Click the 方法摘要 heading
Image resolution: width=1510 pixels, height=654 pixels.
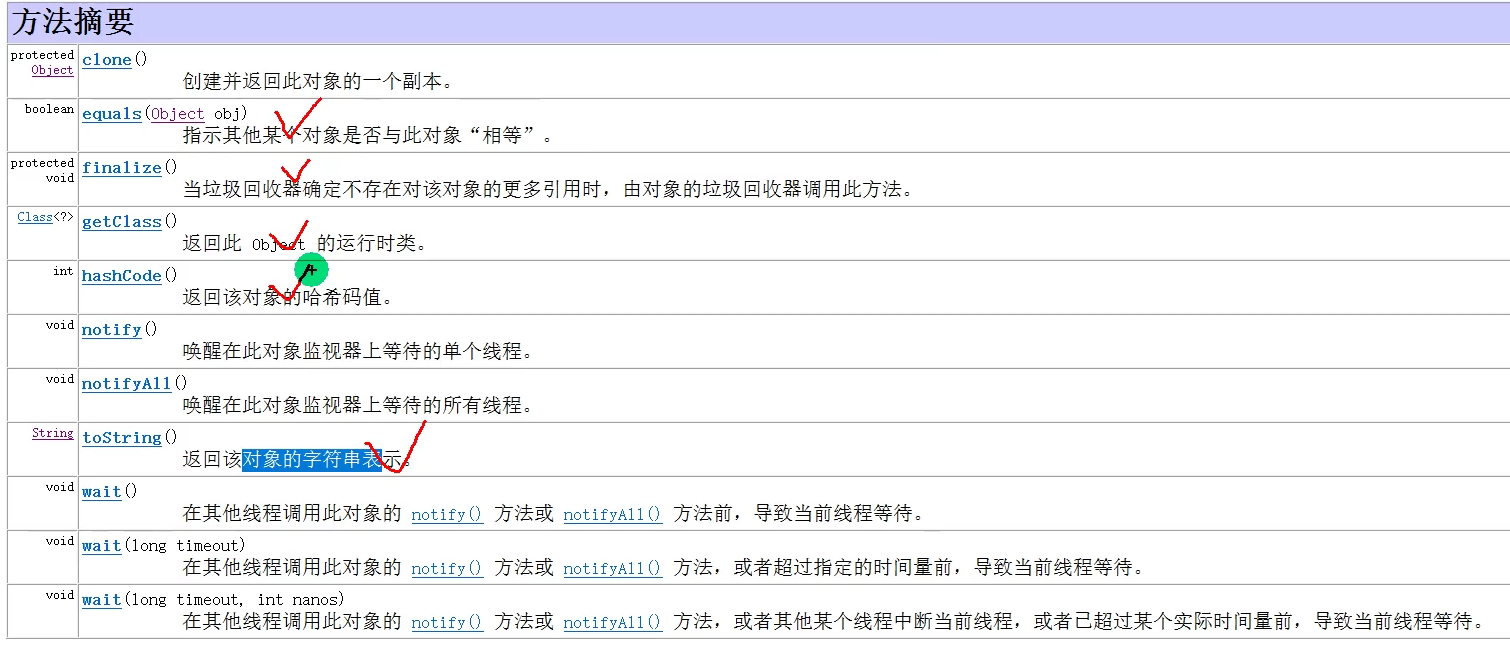pyautogui.click(x=73, y=22)
